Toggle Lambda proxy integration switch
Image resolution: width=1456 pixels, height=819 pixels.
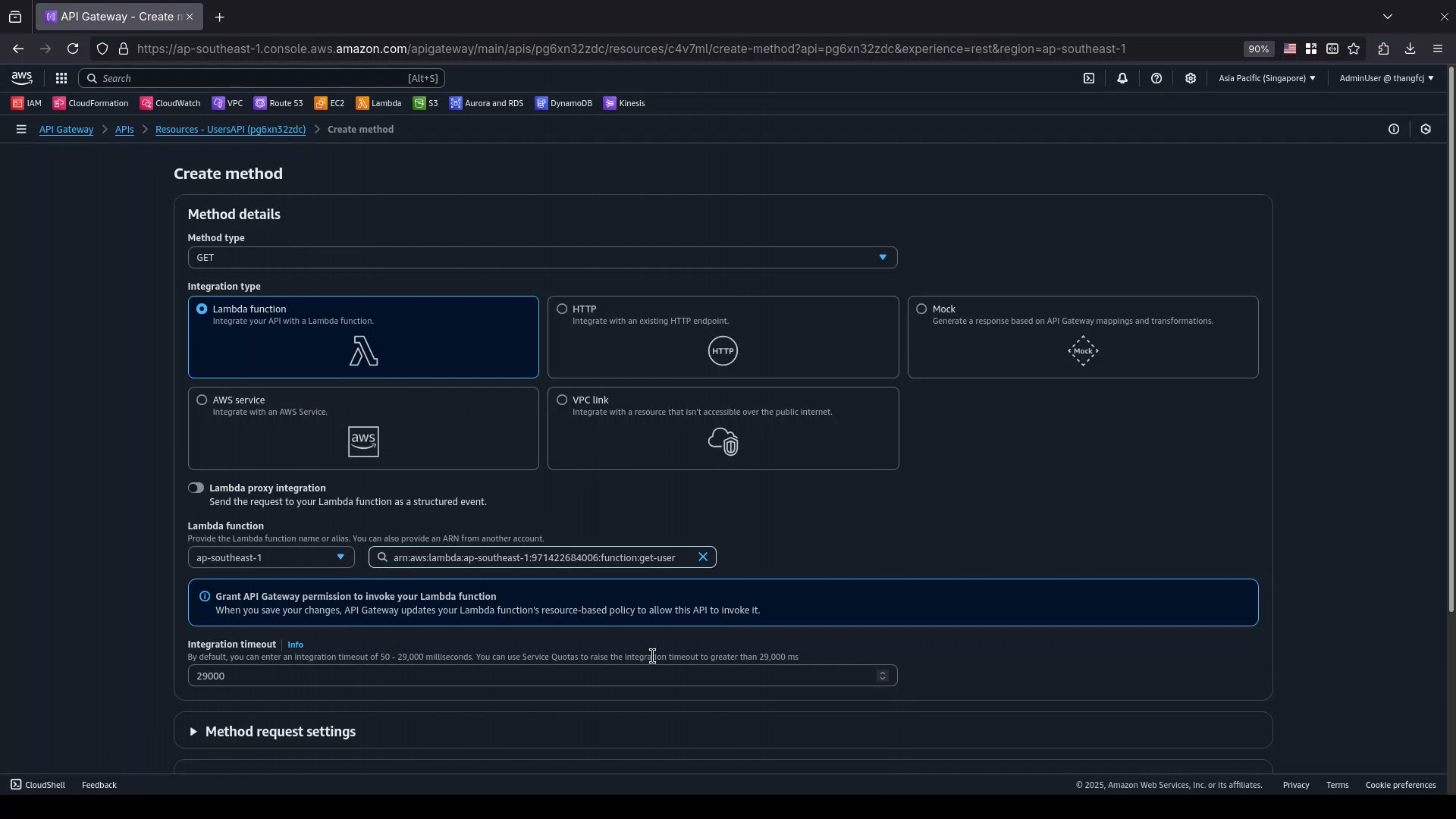point(196,488)
